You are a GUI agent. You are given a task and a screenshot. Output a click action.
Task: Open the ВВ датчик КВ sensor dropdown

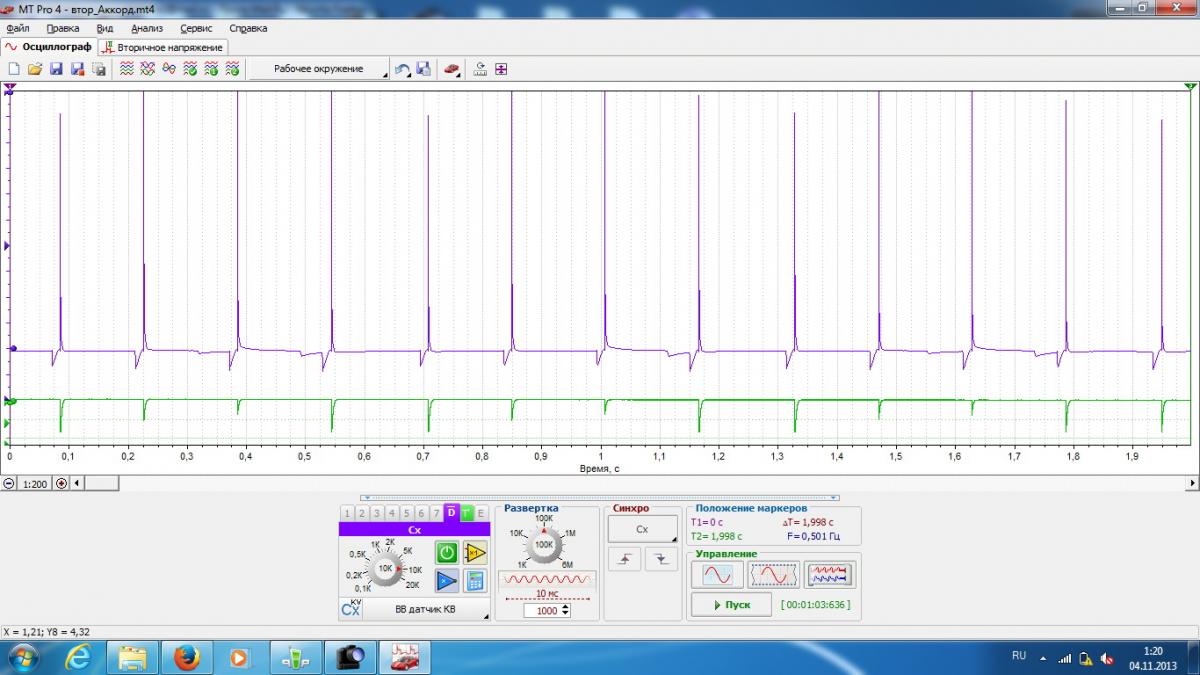point(426,609)
